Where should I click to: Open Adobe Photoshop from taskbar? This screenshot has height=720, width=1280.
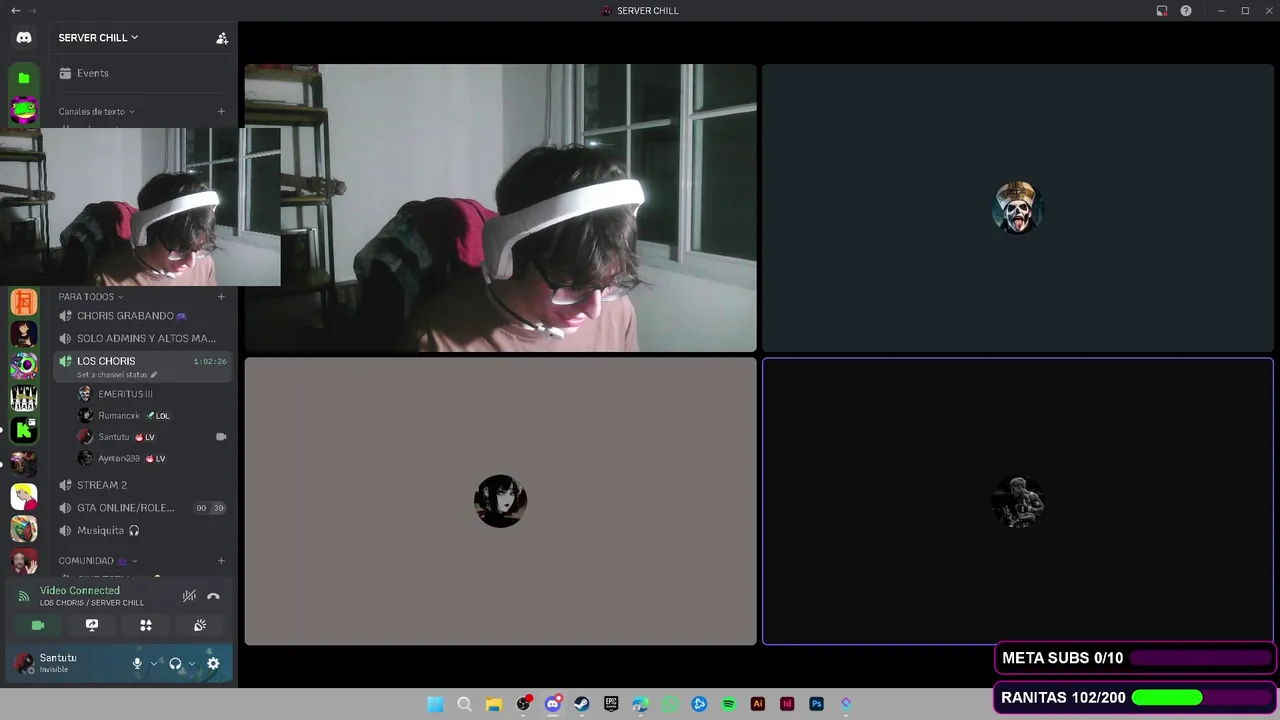pos(816,704)
